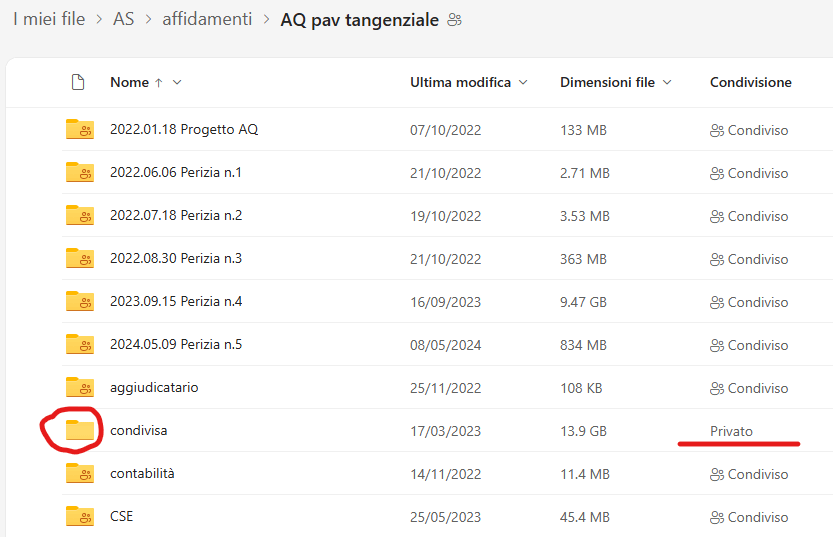This screenshot has width=833, height=537.
Task: Open the aggiudicatario folder name
Action: 154,388
